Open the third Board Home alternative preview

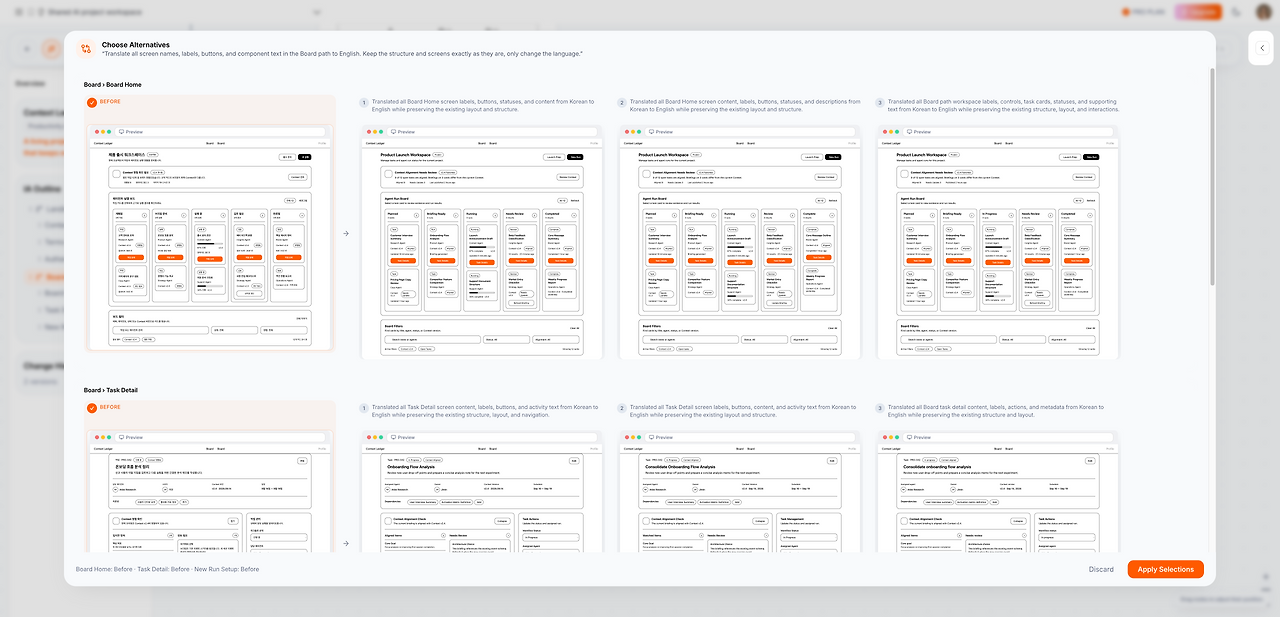coord(998,241)
